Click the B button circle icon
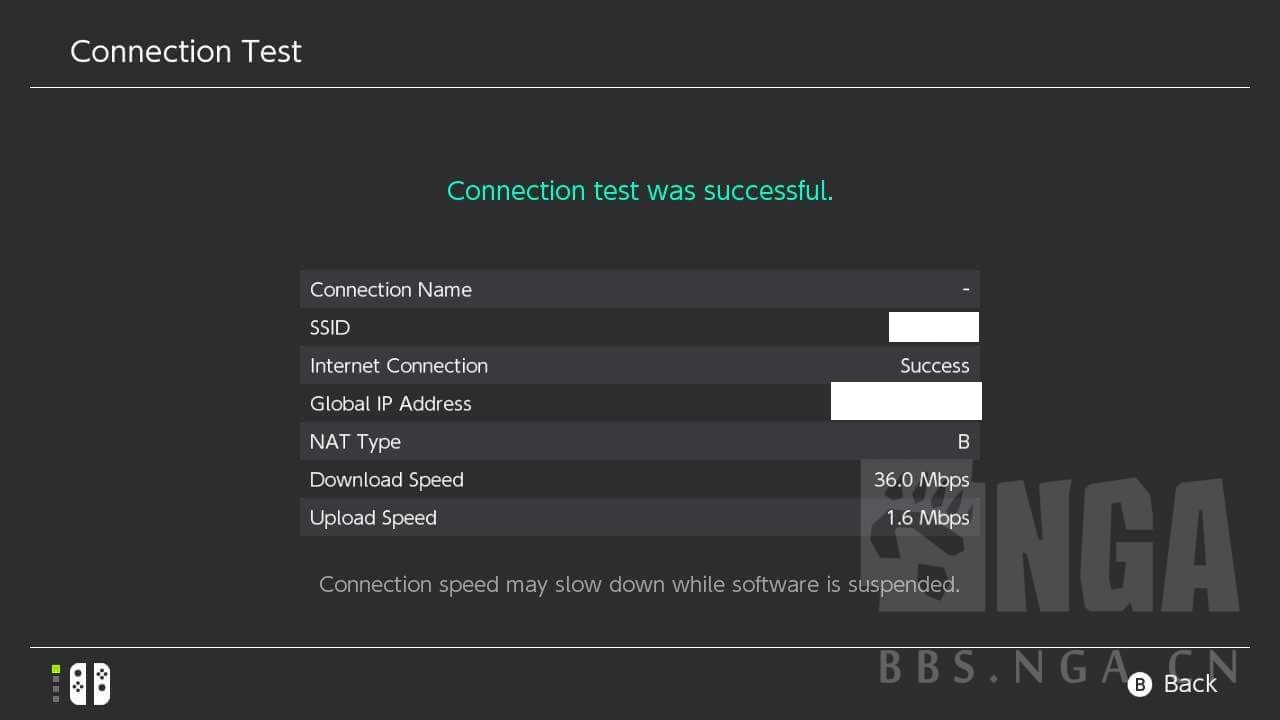Image resolution: width=1280 pixels, height=720 pixels. (1140, 685)
